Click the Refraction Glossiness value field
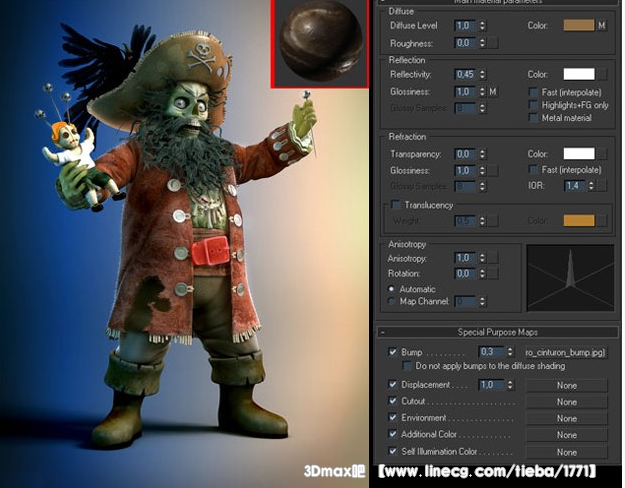The image size is (625, 488). (x=465, y=171)
